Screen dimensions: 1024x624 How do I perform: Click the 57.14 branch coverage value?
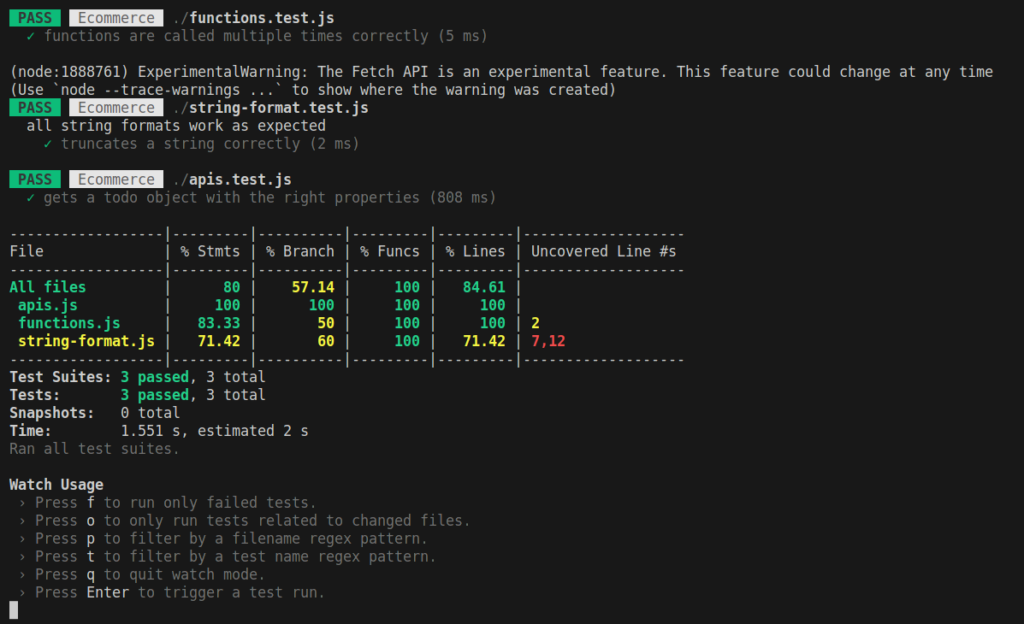(x=313, y=288)
